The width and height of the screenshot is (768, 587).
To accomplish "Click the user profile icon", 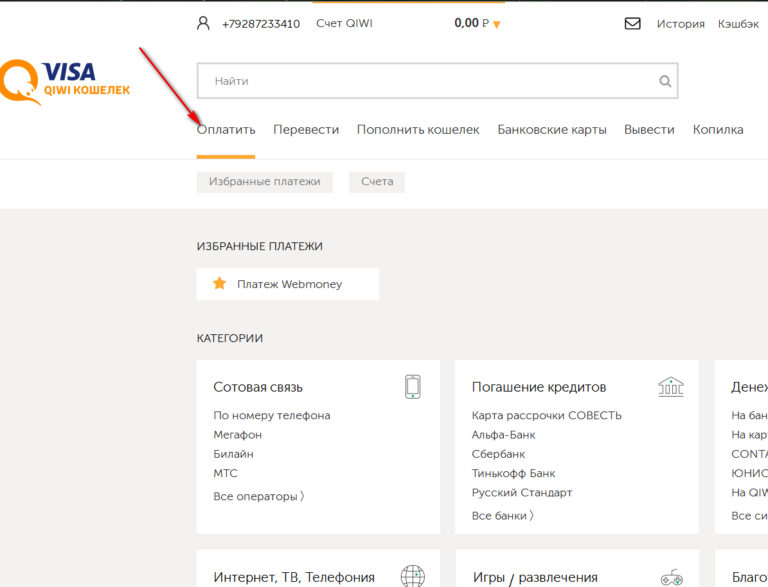I will click(204, 23).
